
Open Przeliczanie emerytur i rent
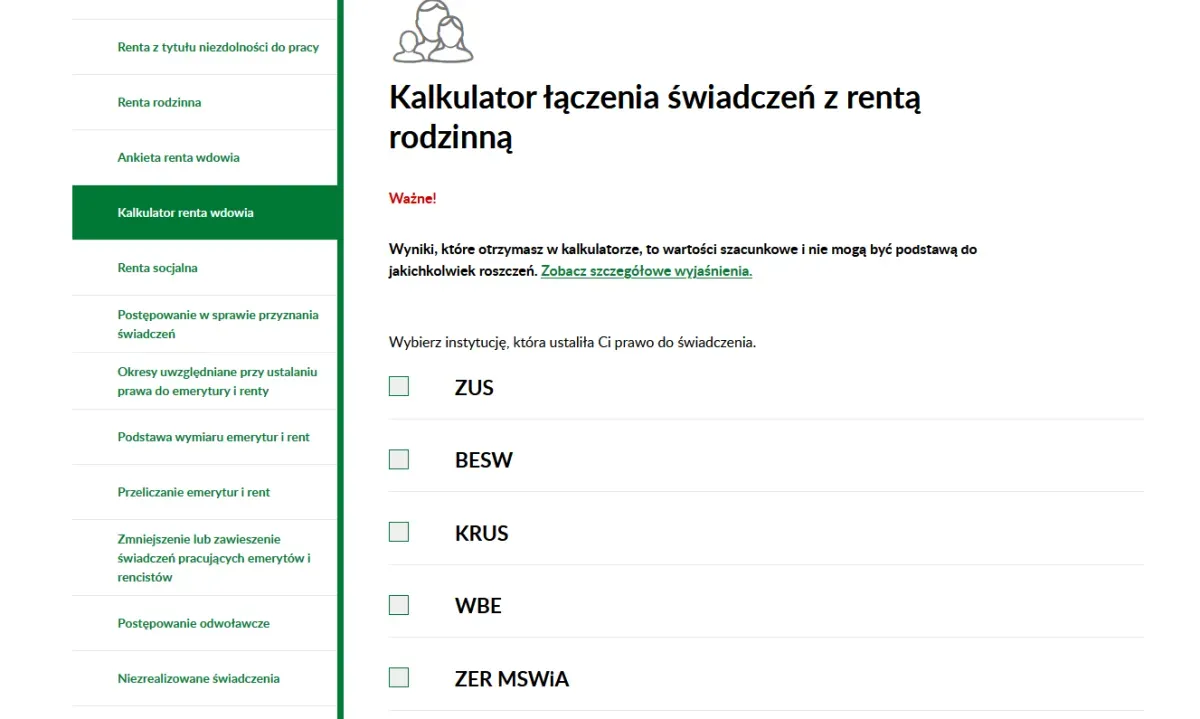pyautogui.click(x=193, y=492)
